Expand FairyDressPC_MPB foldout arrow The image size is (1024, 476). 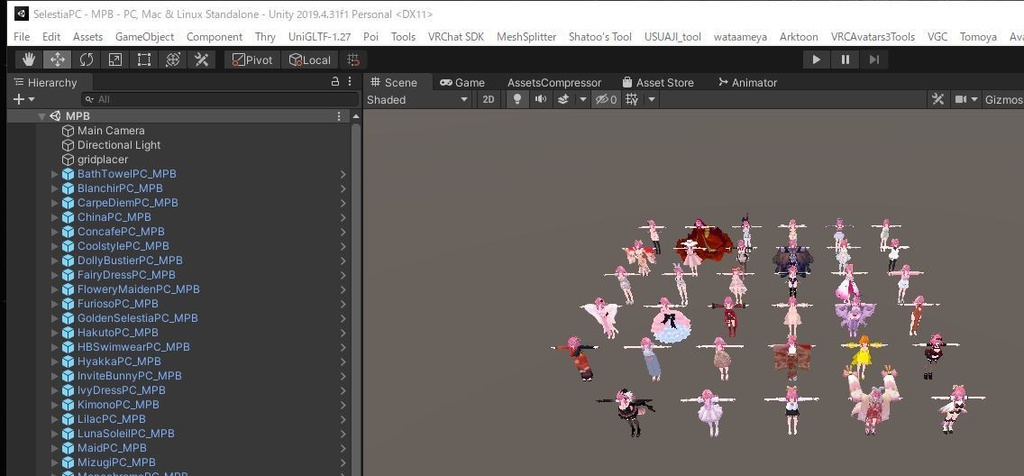pos(55,275)
